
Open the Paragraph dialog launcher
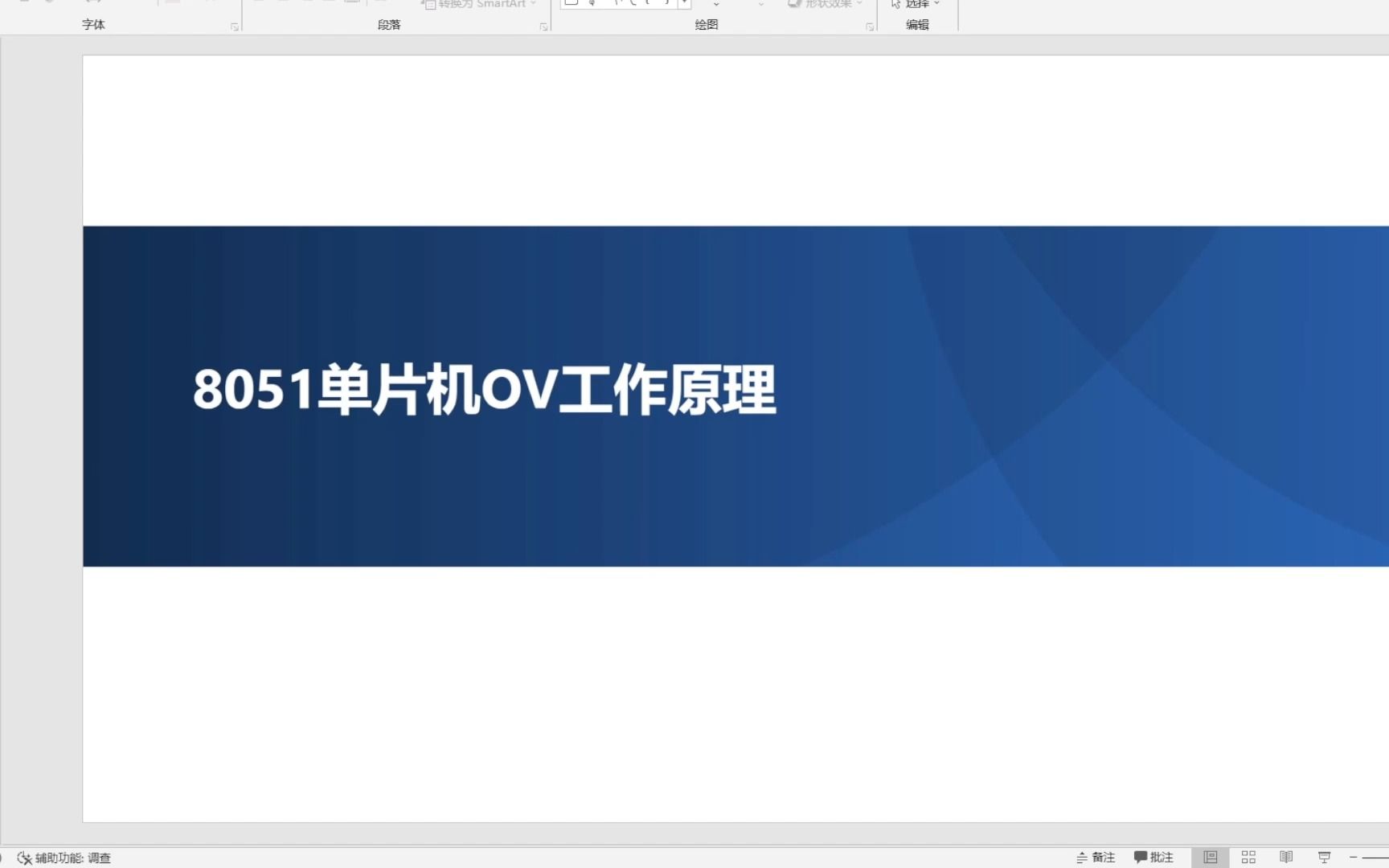544,27
